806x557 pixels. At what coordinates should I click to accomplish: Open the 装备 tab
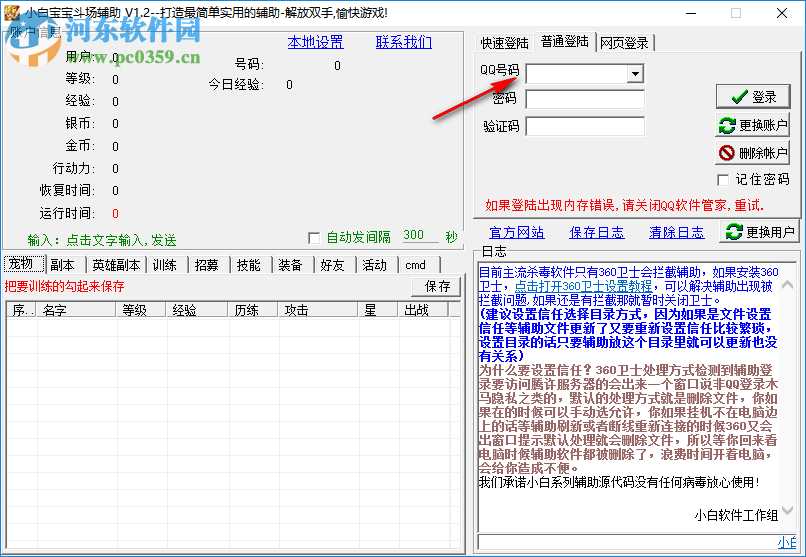[290, 265]
